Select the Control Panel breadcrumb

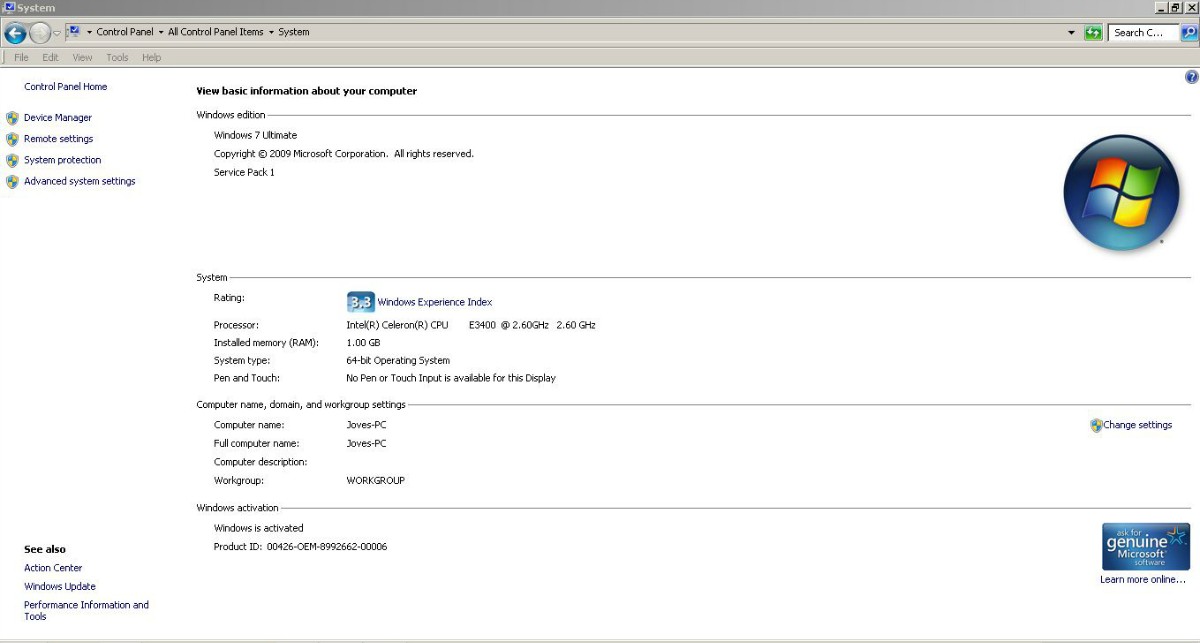click(125, 32)
